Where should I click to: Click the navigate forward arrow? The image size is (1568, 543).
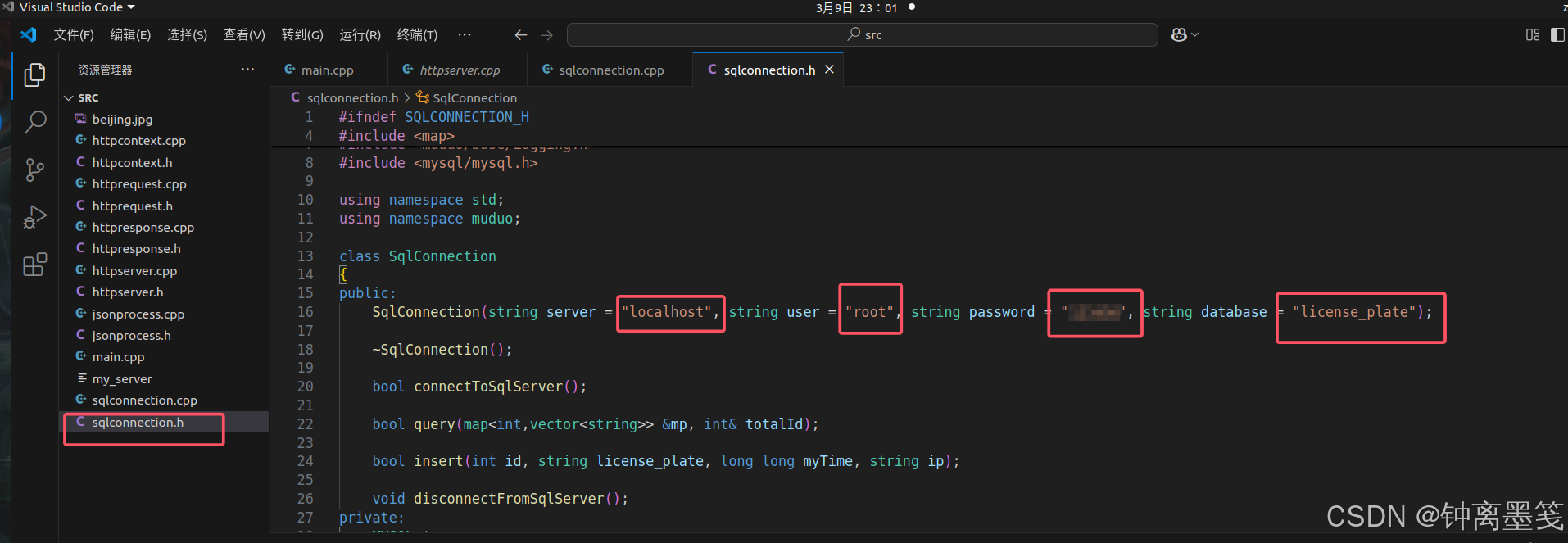(546, 35)
